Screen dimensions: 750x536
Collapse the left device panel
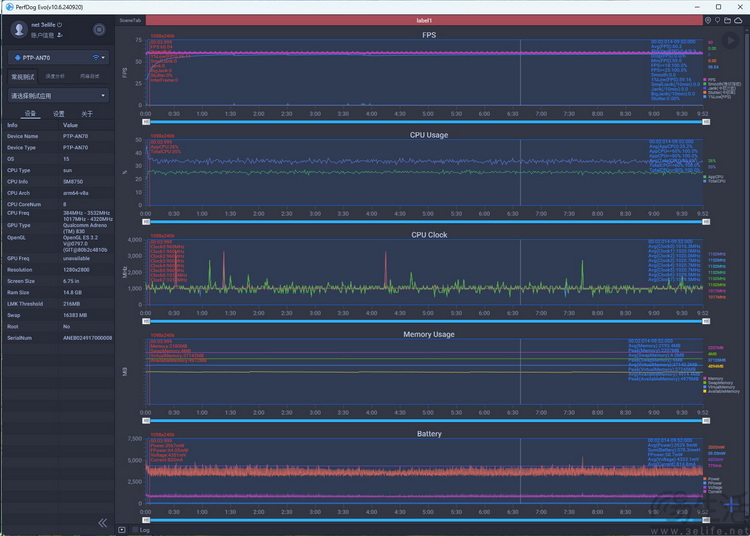point(102,523)
